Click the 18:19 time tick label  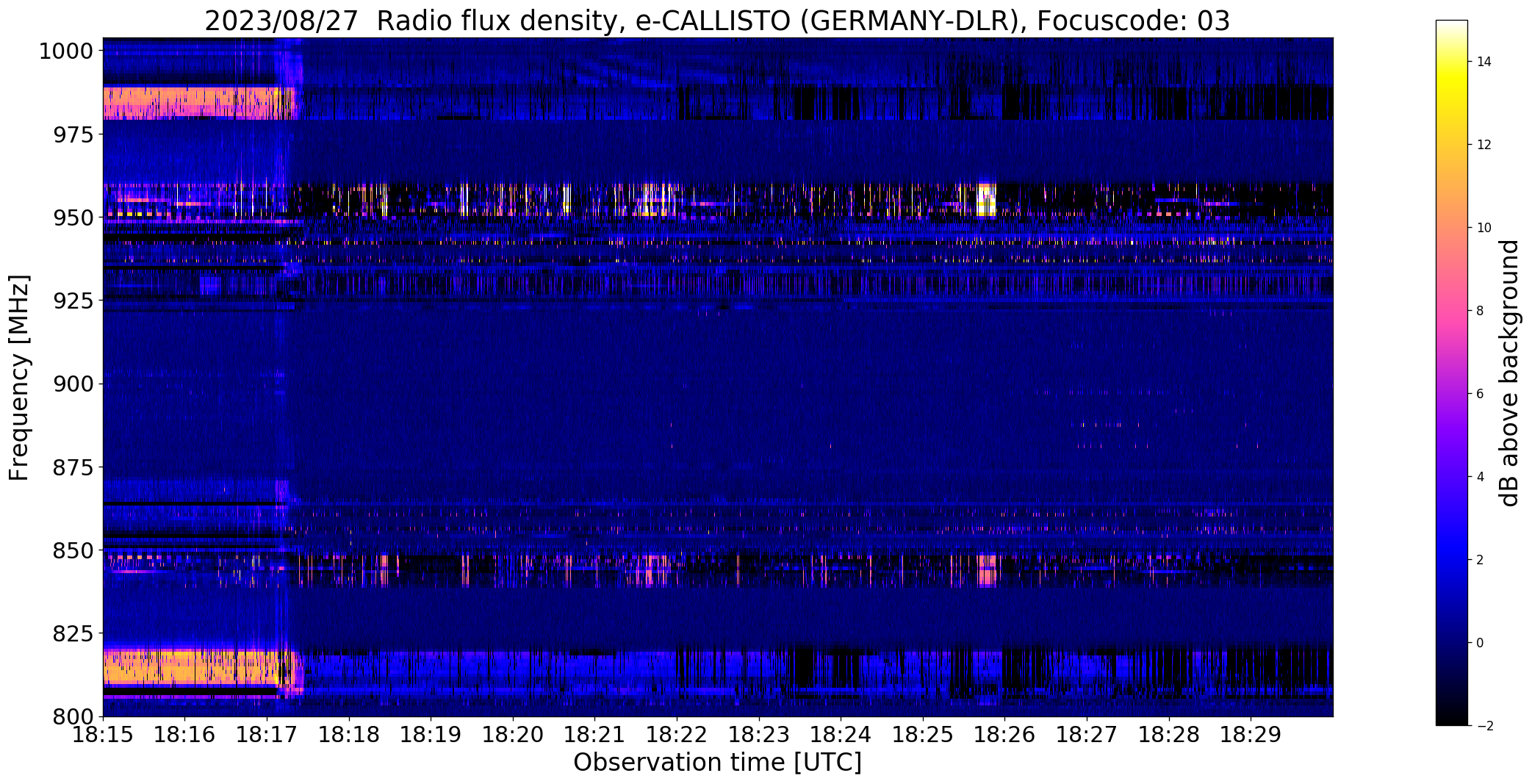point(431,735)
